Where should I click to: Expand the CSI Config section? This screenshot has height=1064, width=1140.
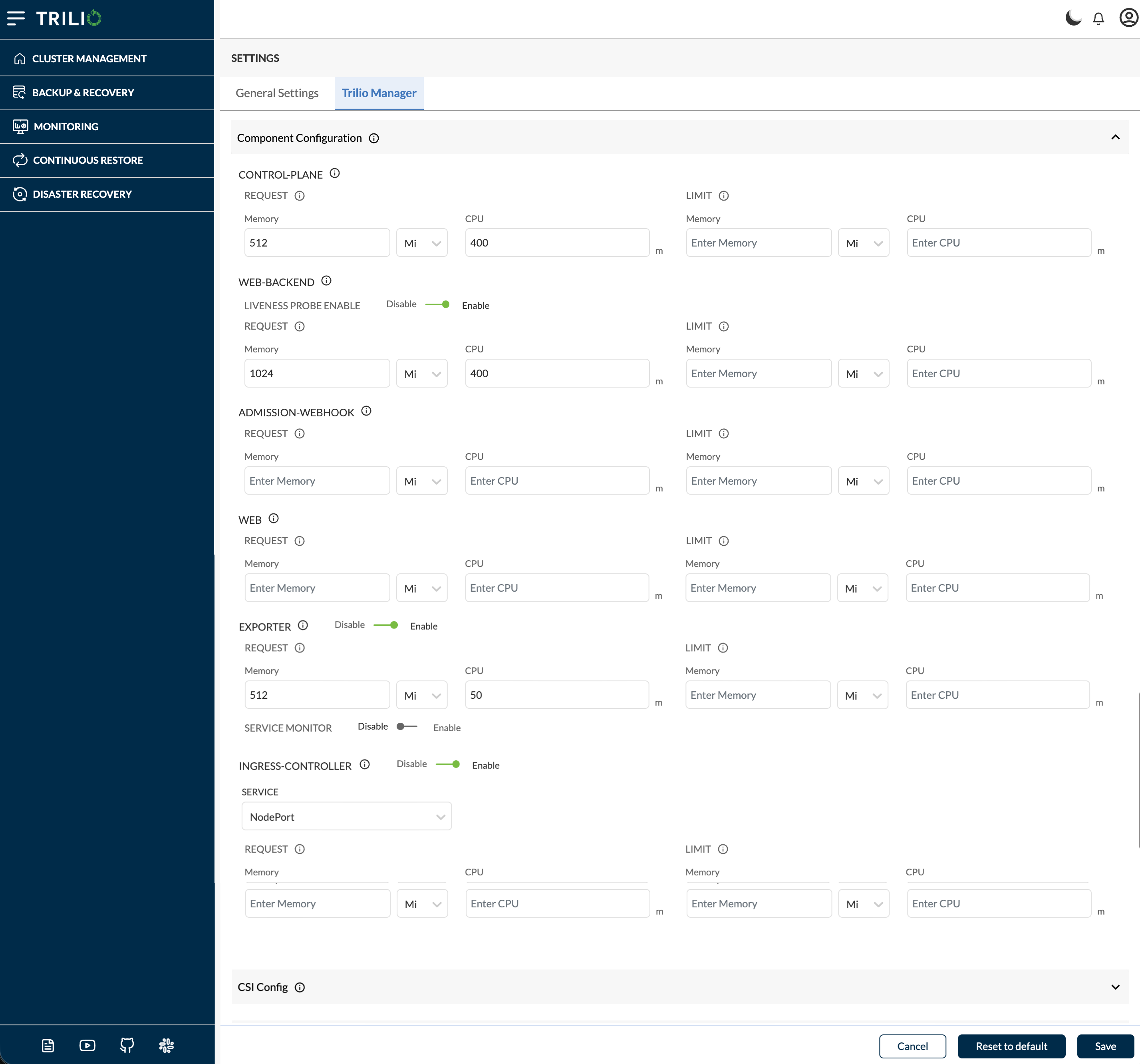pos(1115,986)
